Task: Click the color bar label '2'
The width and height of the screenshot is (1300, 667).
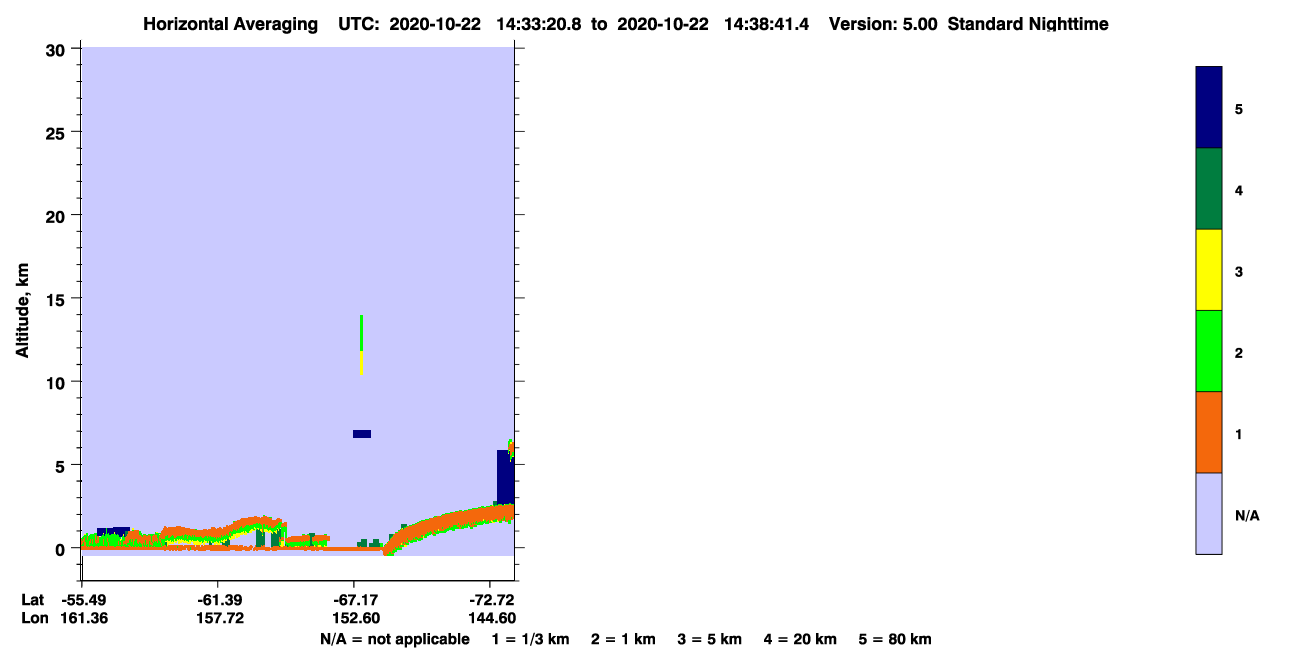Action: coord(1239,353)
